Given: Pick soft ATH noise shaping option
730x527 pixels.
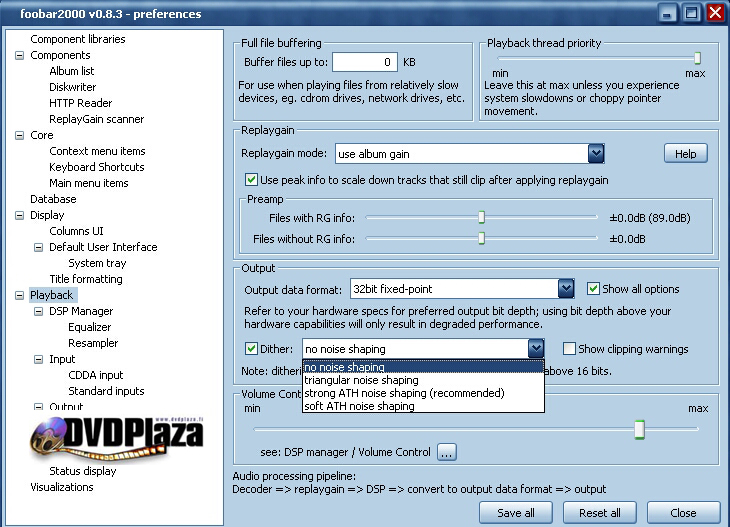Looking at the screenshot, I should (x=359, y=406).
